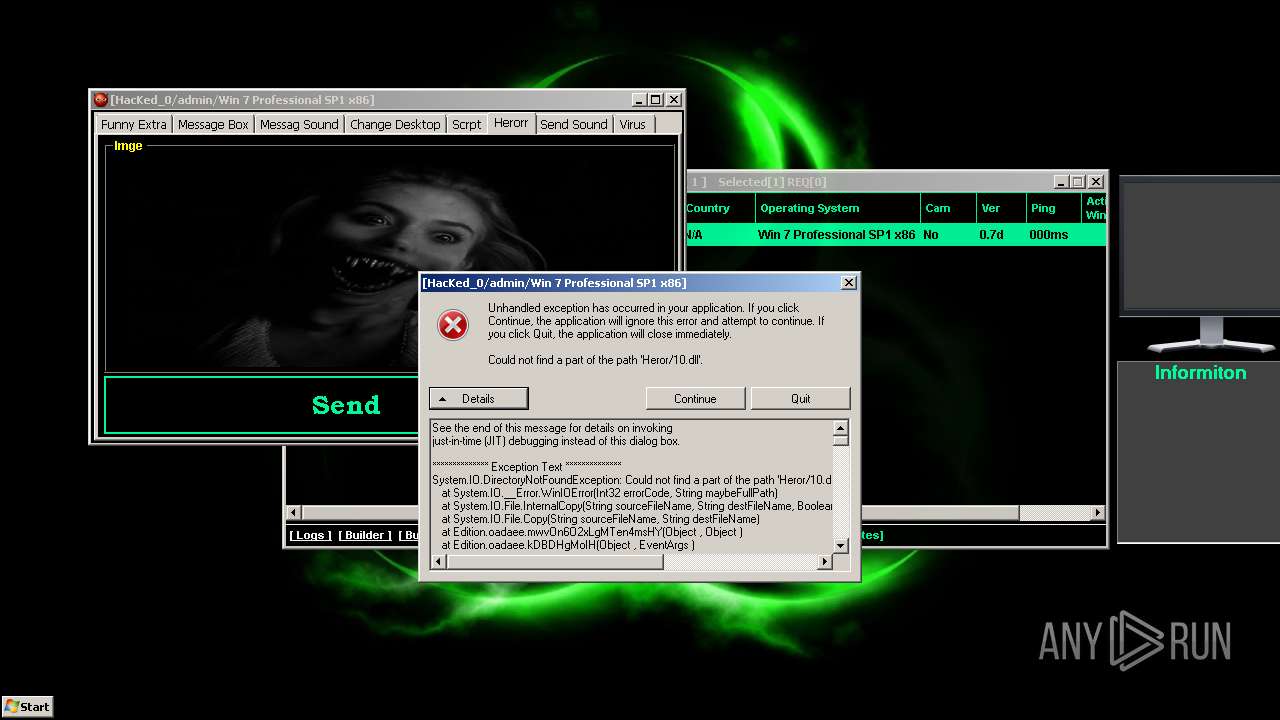
Task: Click the '000ms' ping cell
Action: pos(1049,235)
